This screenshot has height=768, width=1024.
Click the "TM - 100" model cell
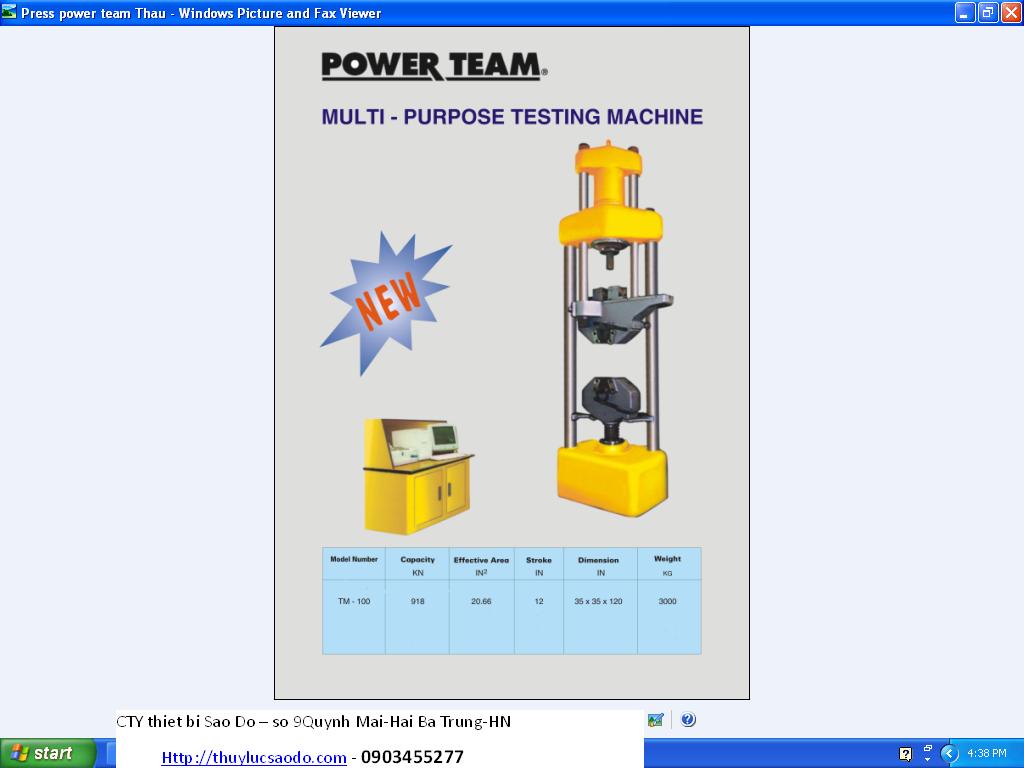click(354, 601)
